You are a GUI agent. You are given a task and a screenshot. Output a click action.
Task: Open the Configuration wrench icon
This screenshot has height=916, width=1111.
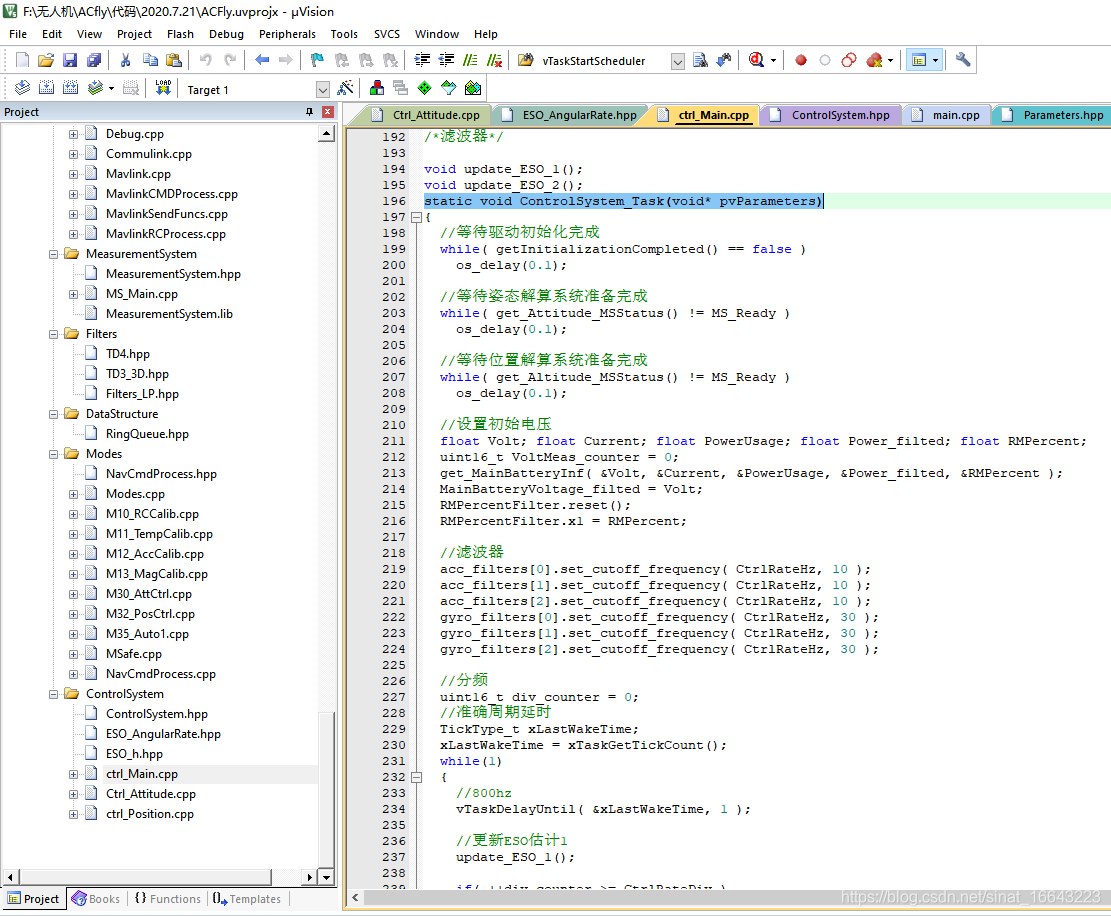click(963, 60)
